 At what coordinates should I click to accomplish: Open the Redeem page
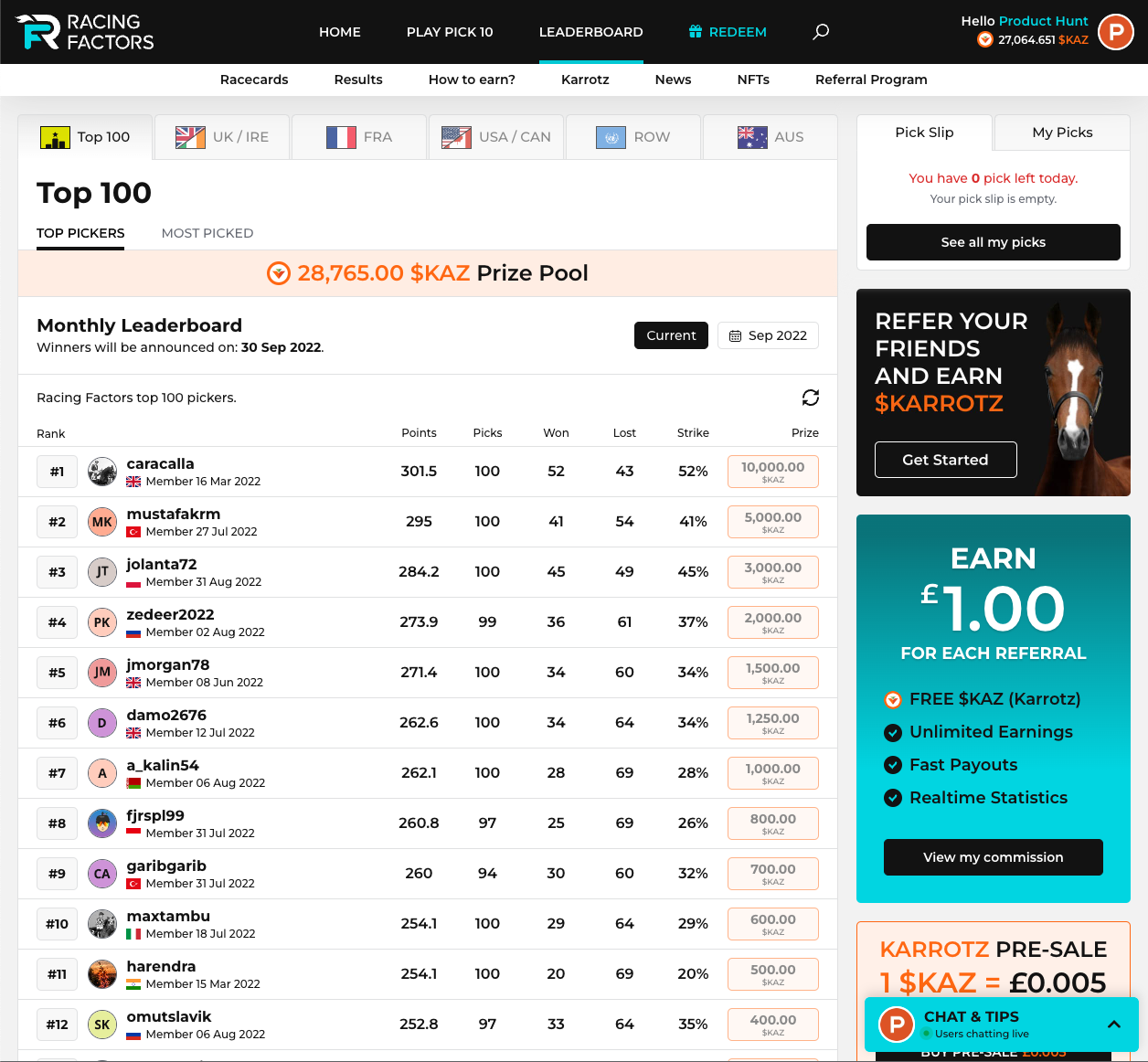point(728,32)
